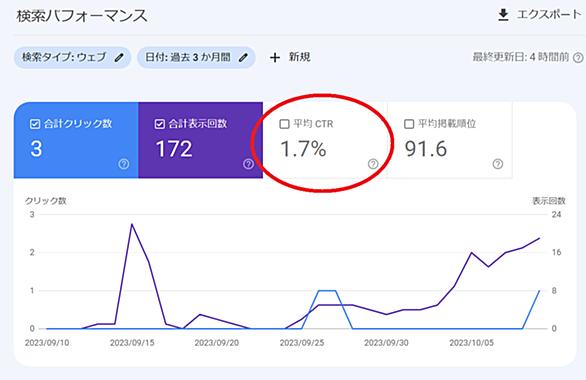
Task: Click the エクスポート button text
Action: [549, 15]
